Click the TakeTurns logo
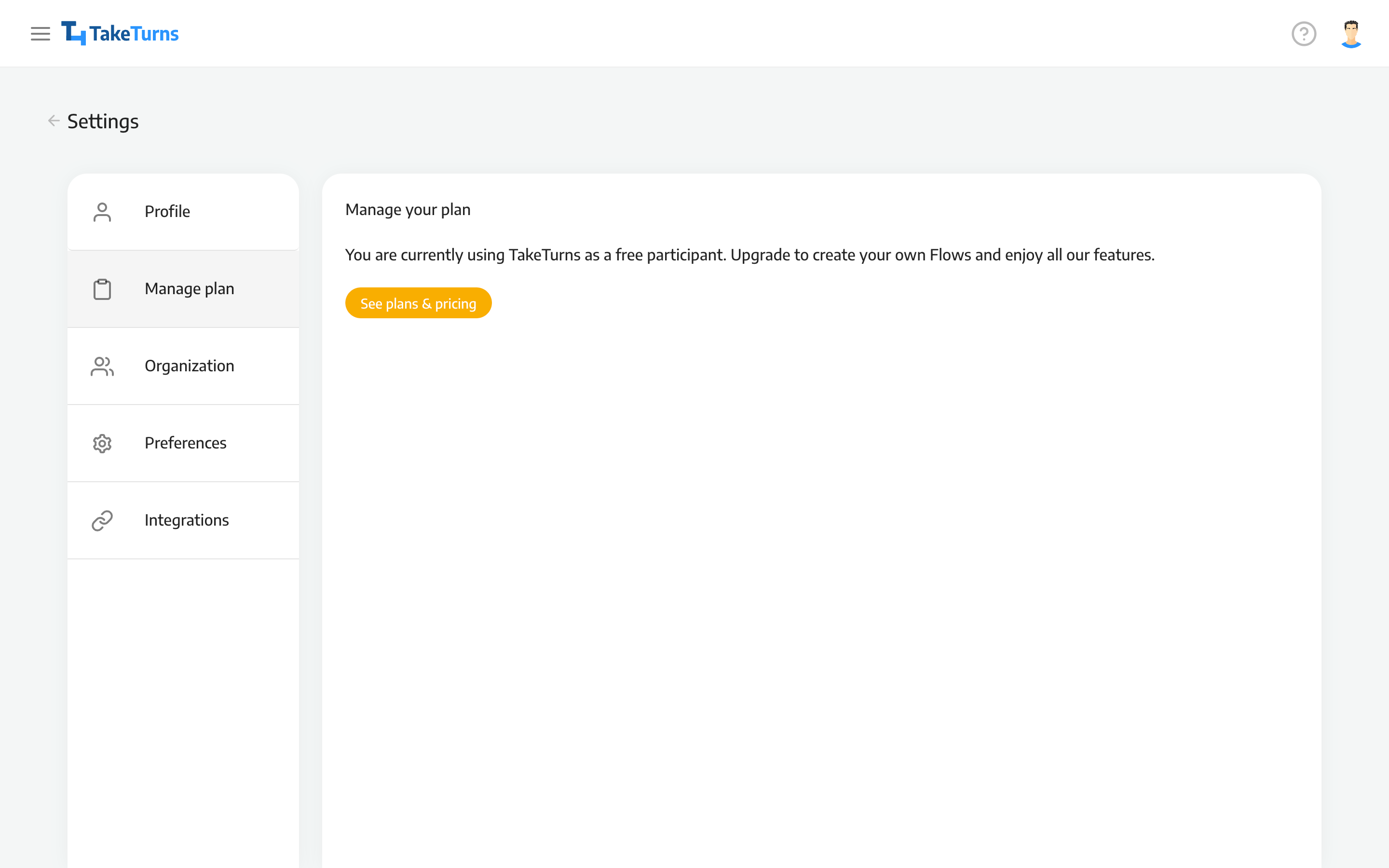This screenshot has height=868, width=1389. tap(120, 33)
